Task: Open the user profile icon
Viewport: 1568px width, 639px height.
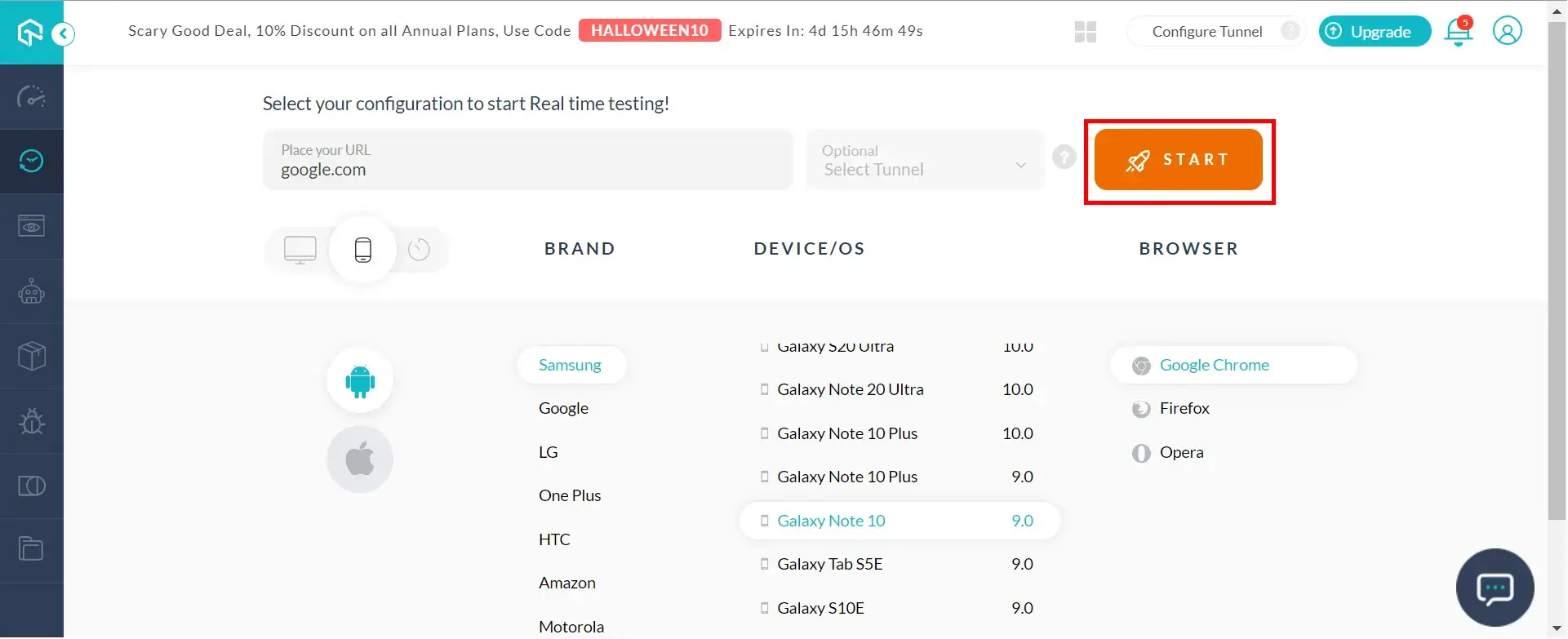Action: [1507, 32]
